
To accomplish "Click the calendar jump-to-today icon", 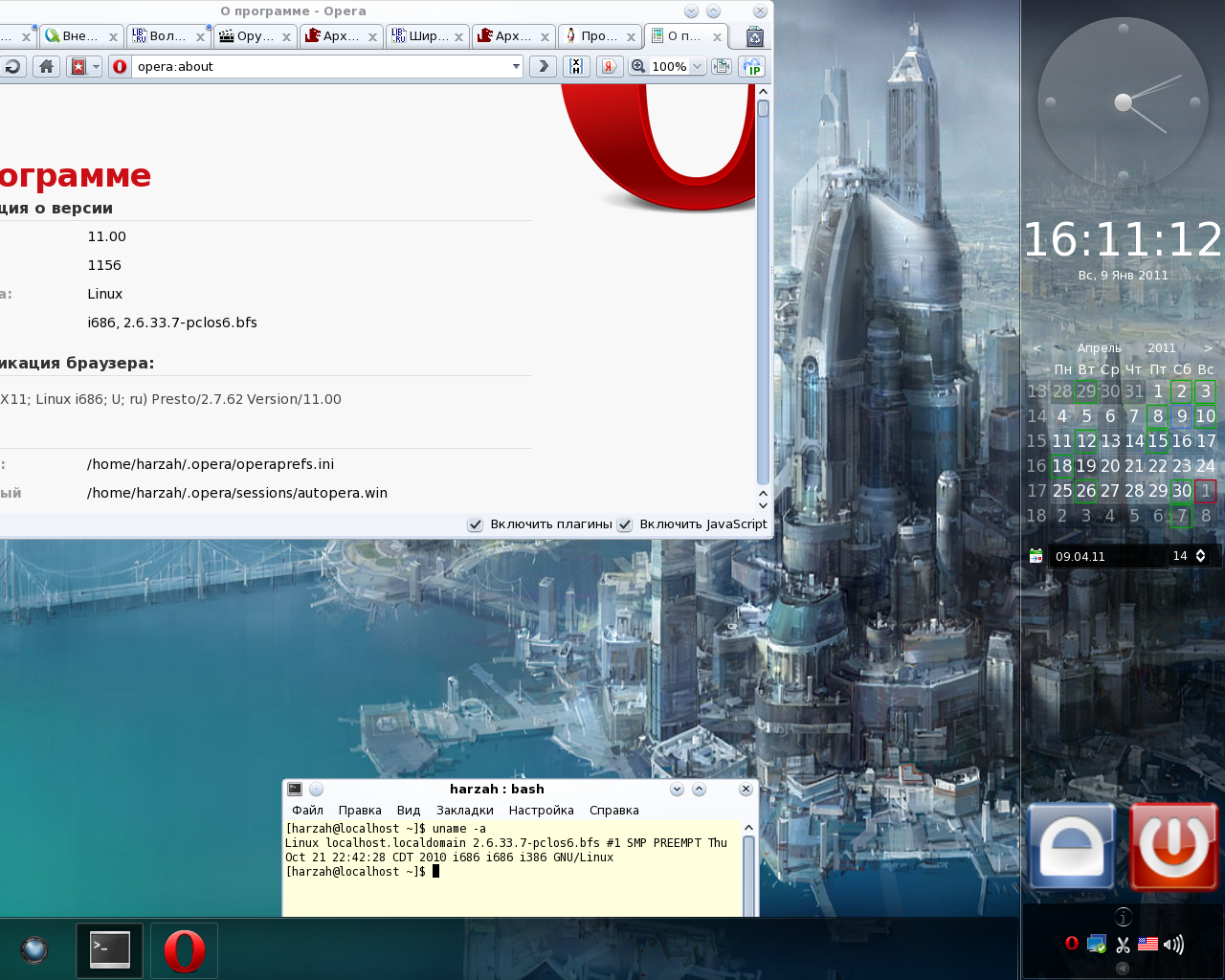I will pyautogui.click(x=1036, y=556).
